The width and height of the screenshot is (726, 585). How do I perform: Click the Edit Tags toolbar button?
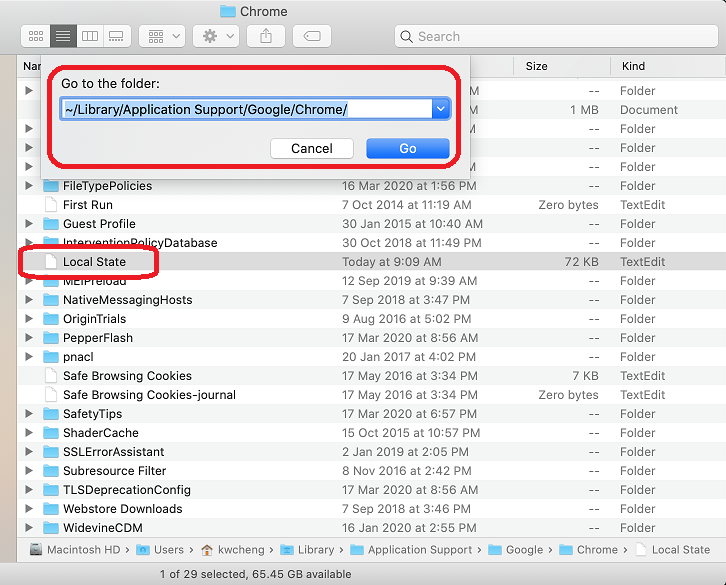tap(312, 36)
